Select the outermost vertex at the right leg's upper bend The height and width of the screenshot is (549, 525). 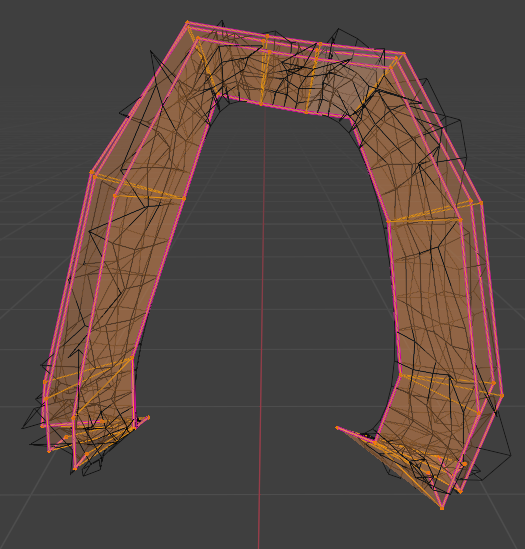pos(481,203)
